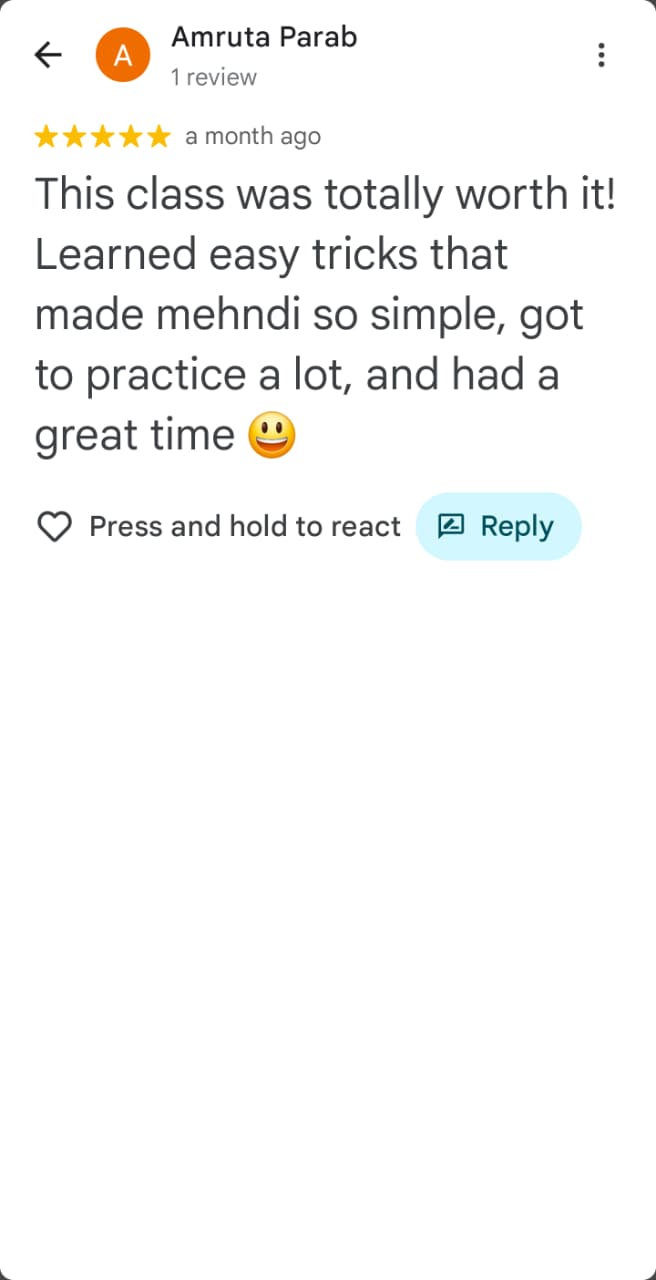Click the line 'This class was totally worth it!'
Viewport: 656px width, 1280px height.
pos(326,194)
